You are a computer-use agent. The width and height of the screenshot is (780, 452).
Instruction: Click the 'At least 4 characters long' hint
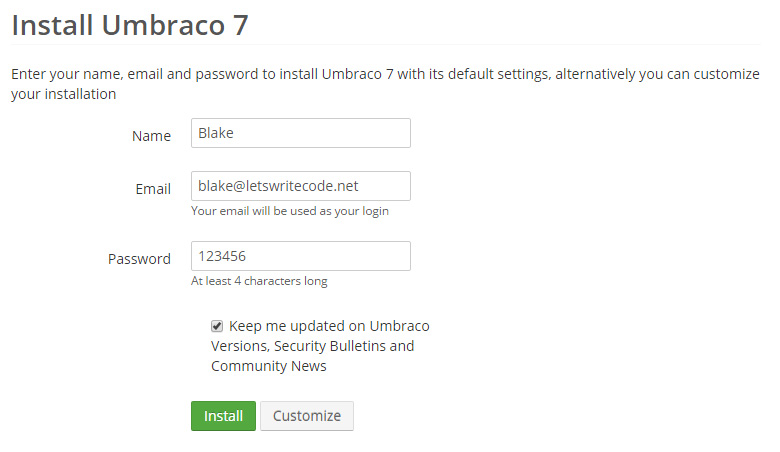pyautogui.click(x=259, y=281)
